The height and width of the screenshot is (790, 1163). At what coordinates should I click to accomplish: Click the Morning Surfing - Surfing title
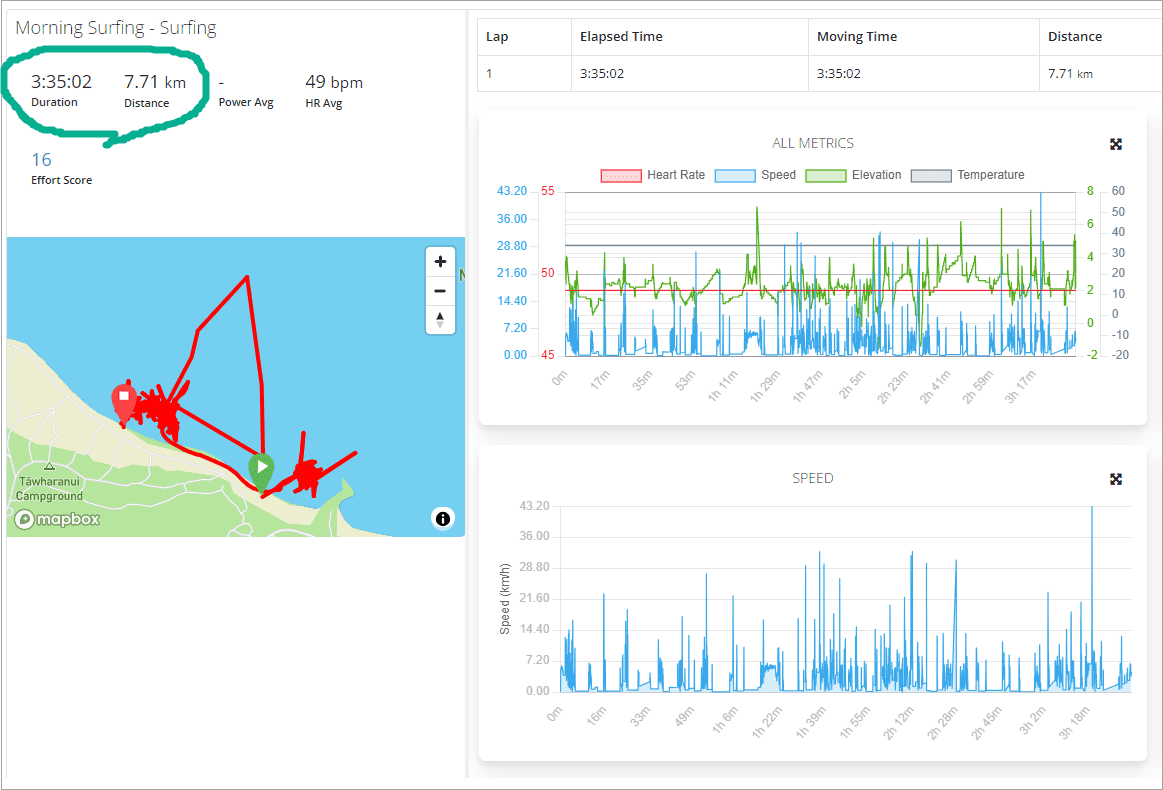pyautogui.click(x=116, y=28)
